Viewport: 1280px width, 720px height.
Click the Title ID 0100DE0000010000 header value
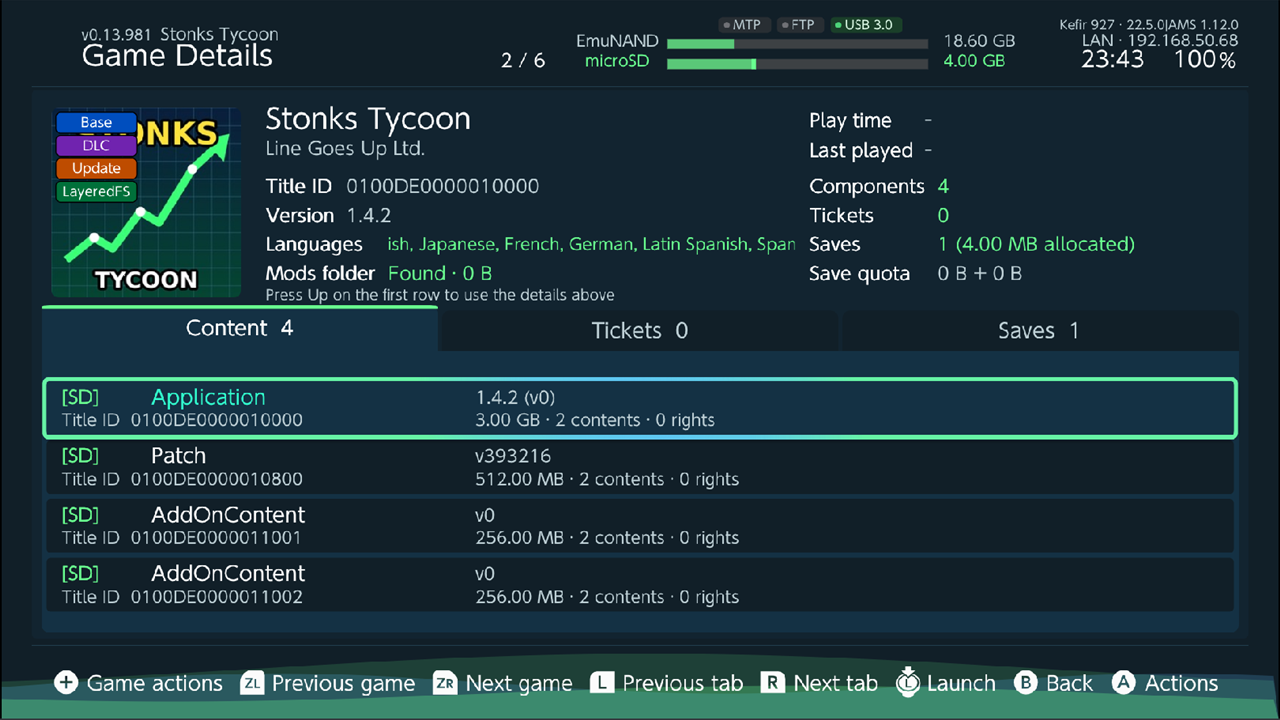[x=442, y=187]
